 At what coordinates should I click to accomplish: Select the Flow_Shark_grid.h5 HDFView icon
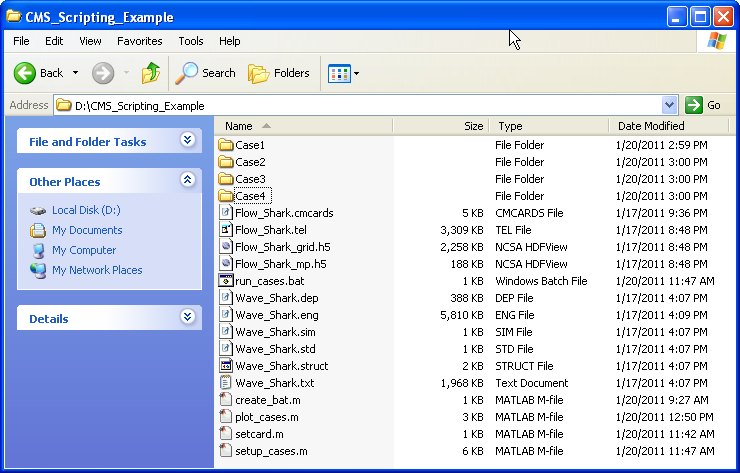coord(226,246)
